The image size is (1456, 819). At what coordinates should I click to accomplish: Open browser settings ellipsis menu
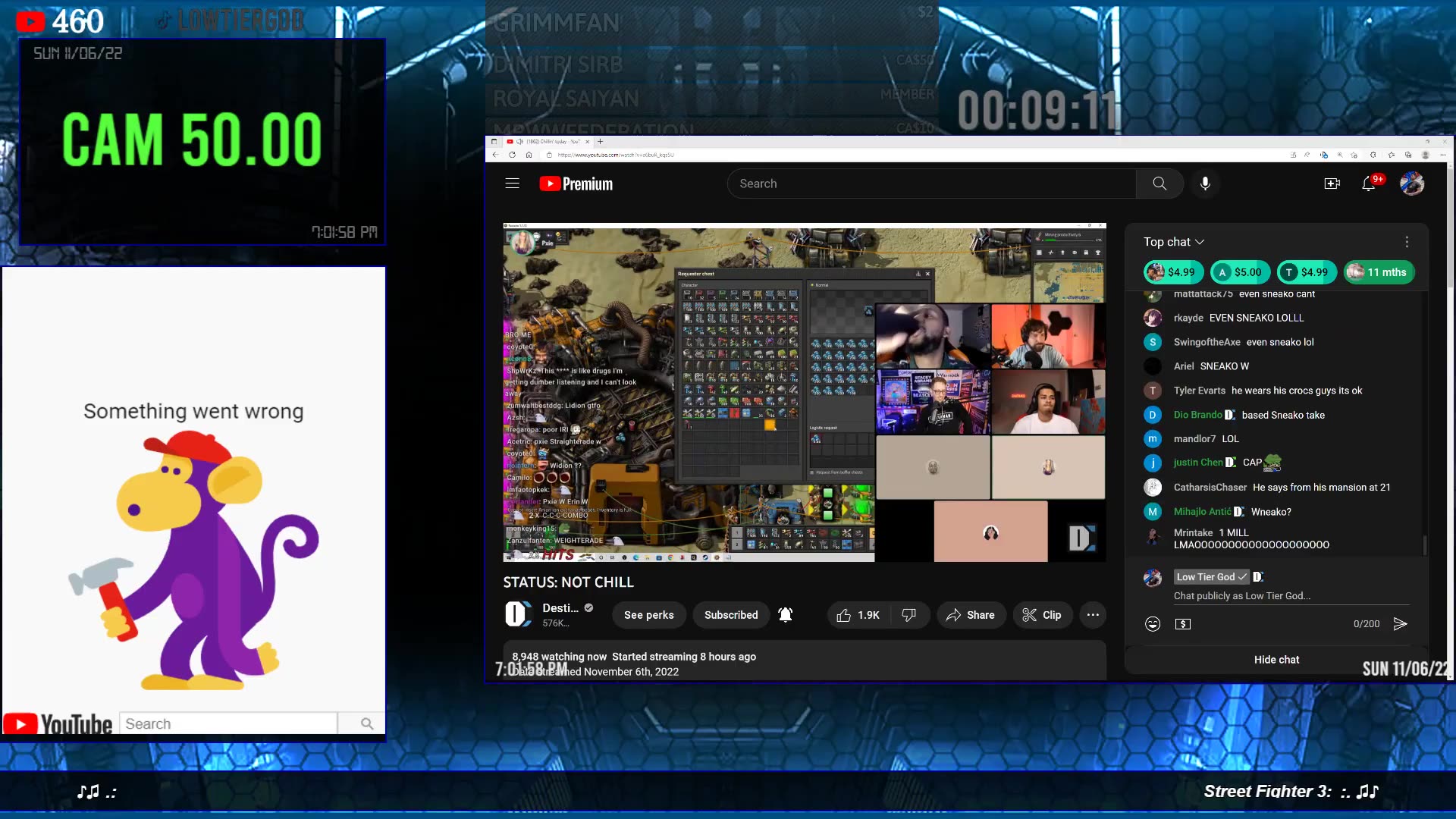[1442, 155]
